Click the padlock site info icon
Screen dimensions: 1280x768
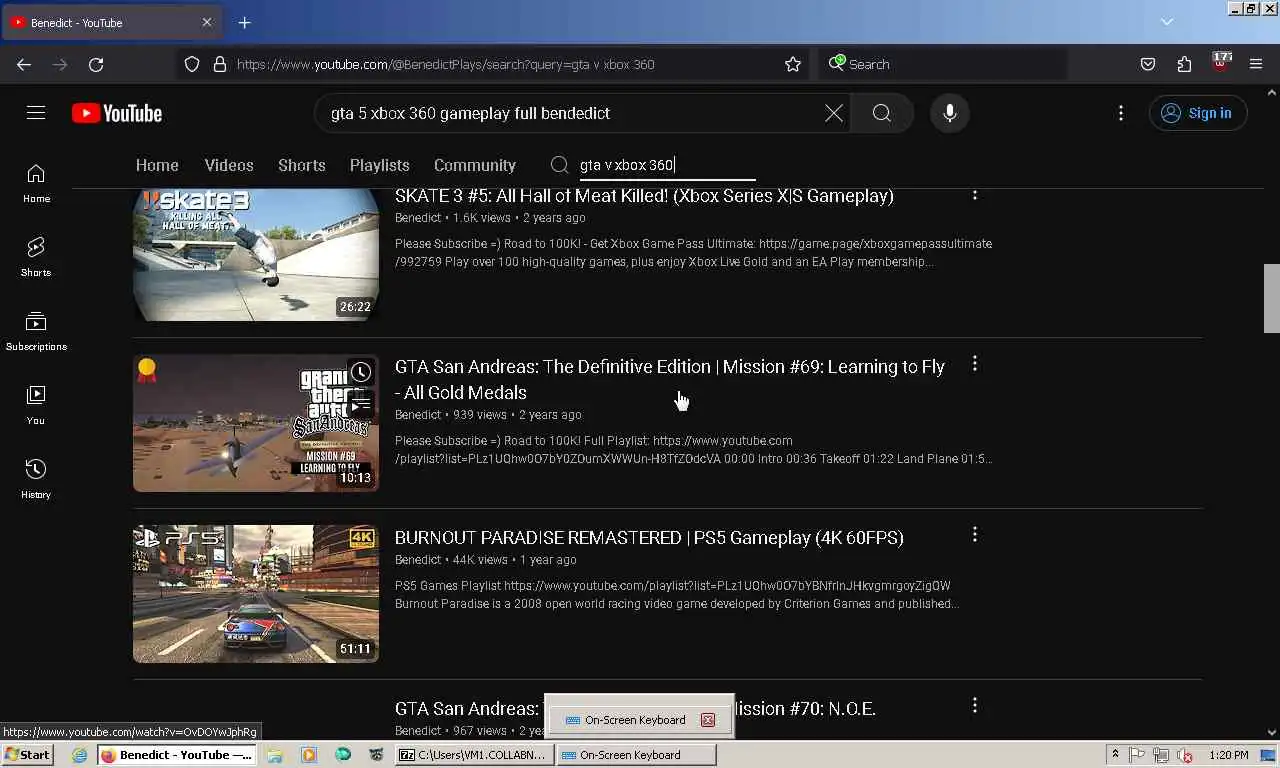[220, 64]
